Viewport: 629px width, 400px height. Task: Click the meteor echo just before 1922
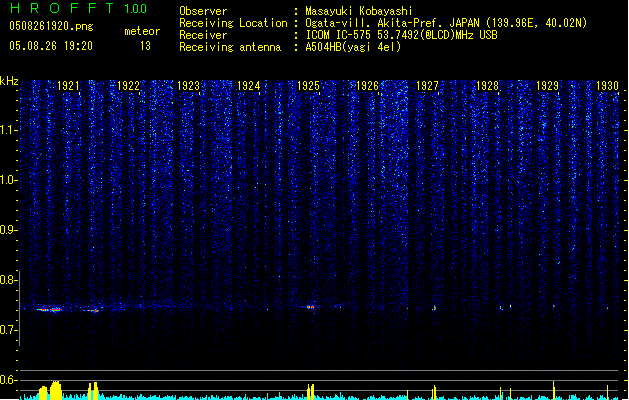(92, 310)
